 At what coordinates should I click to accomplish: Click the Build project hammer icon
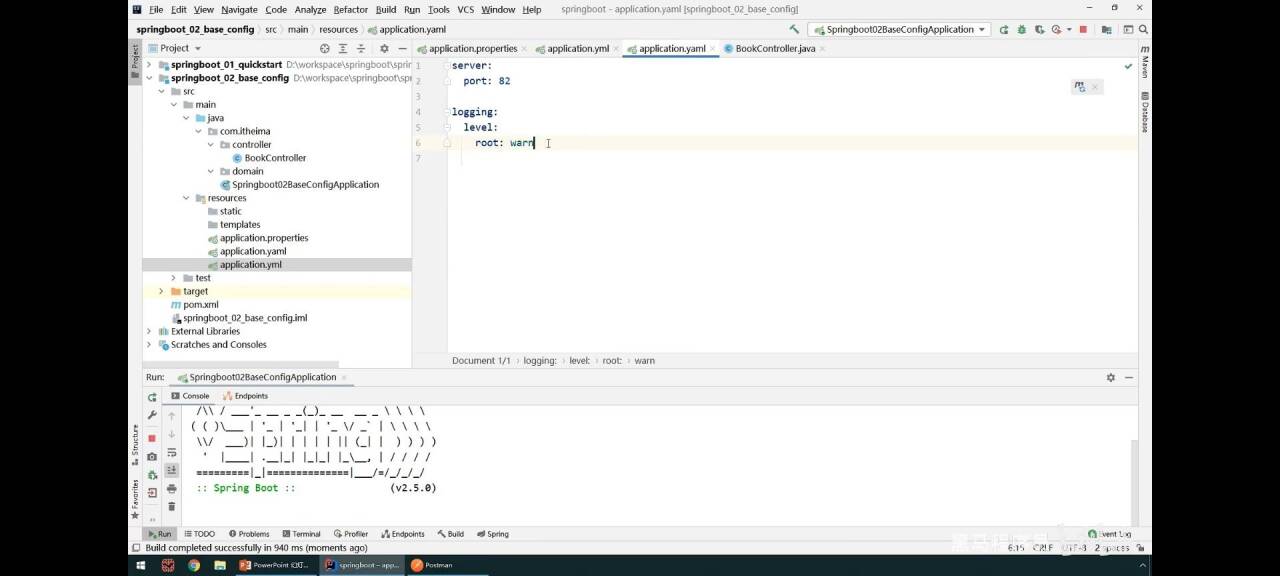(793, 30)
